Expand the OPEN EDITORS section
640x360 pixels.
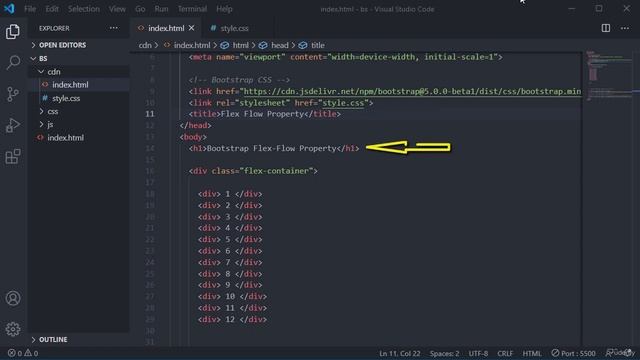[62, 45]
